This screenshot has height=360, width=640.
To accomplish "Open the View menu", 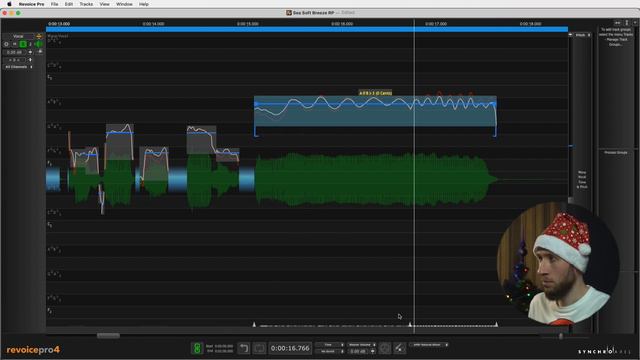I will pos(104,4).
